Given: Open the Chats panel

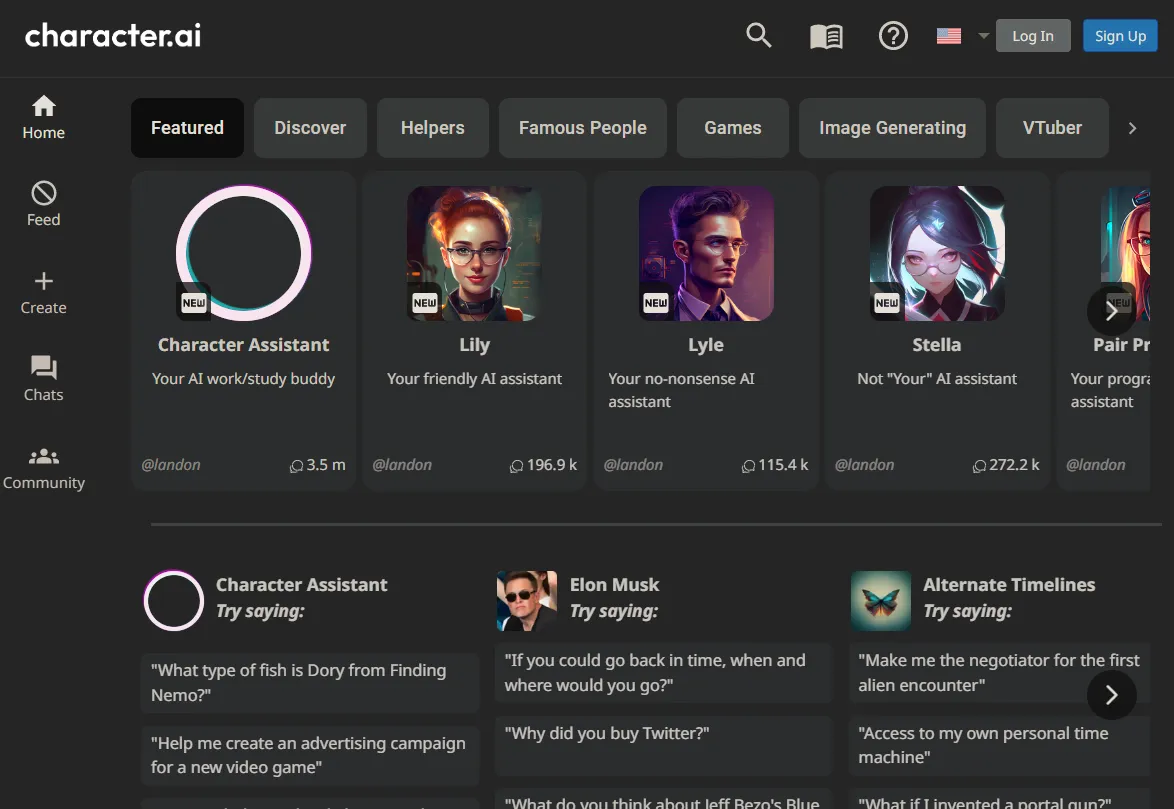Looking at the screenshot, I should [42, 379].
